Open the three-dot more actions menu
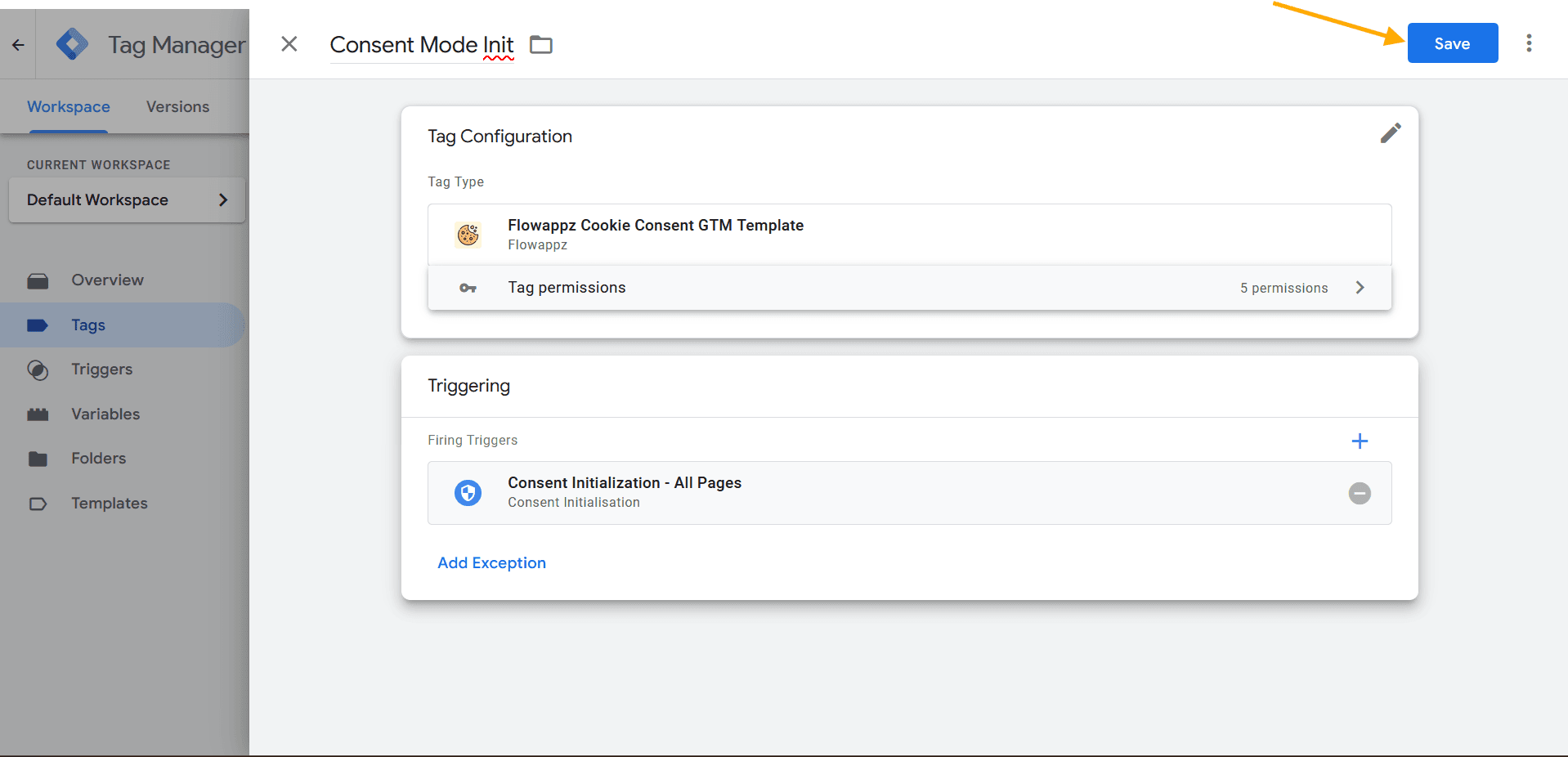 [x=1529, y=43]
